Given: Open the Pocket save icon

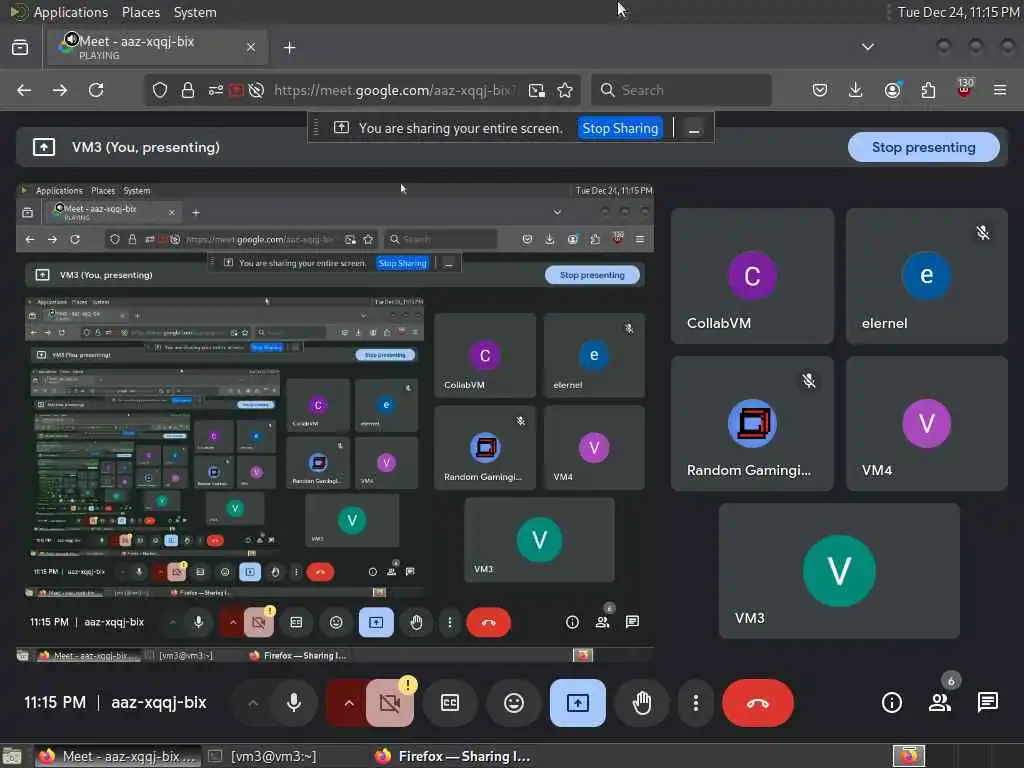Looking at the screenshot, I should tap(820, 90).
